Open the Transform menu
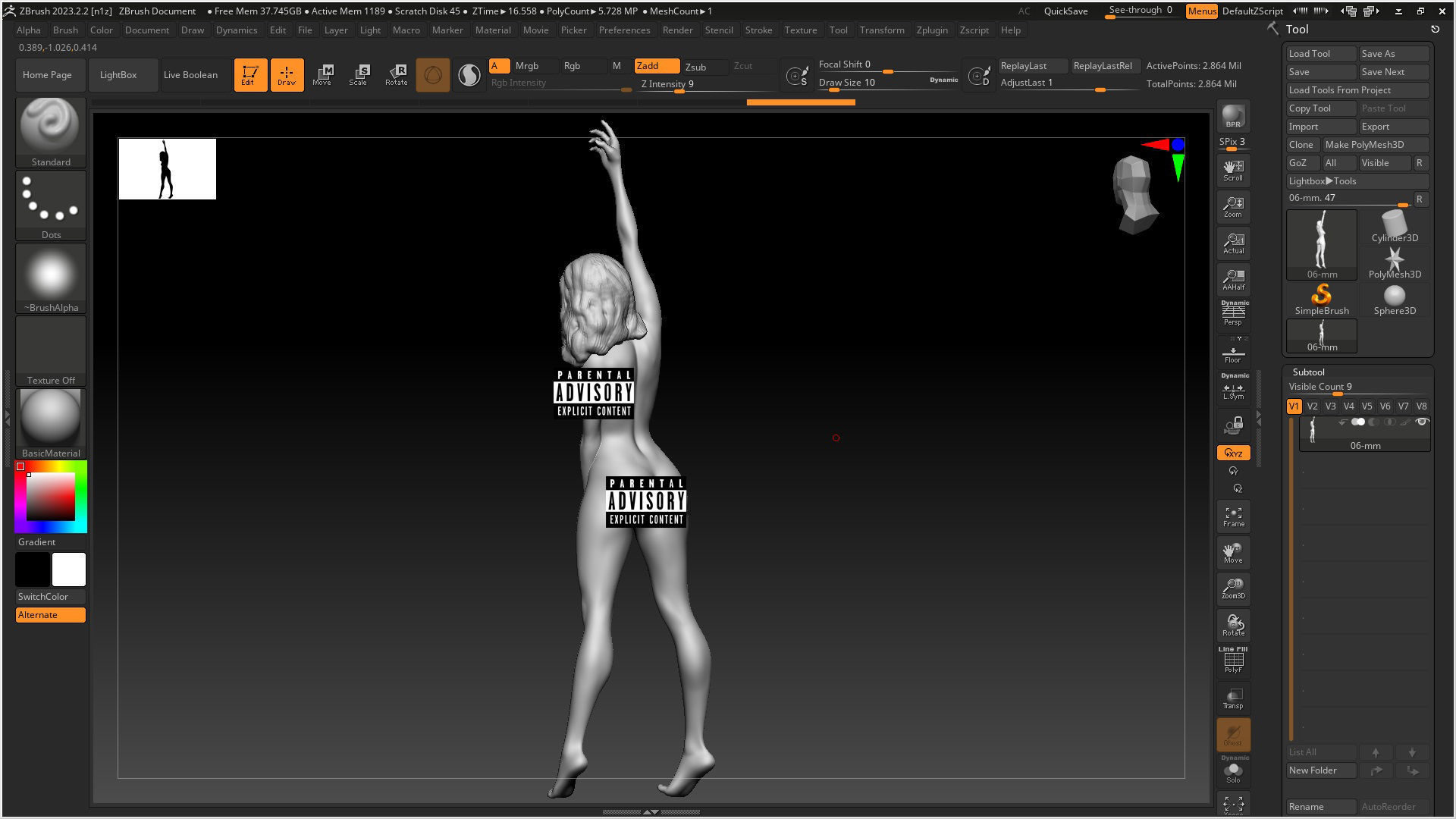Viewport: 1456px width, 819px height. pos(882,30)
